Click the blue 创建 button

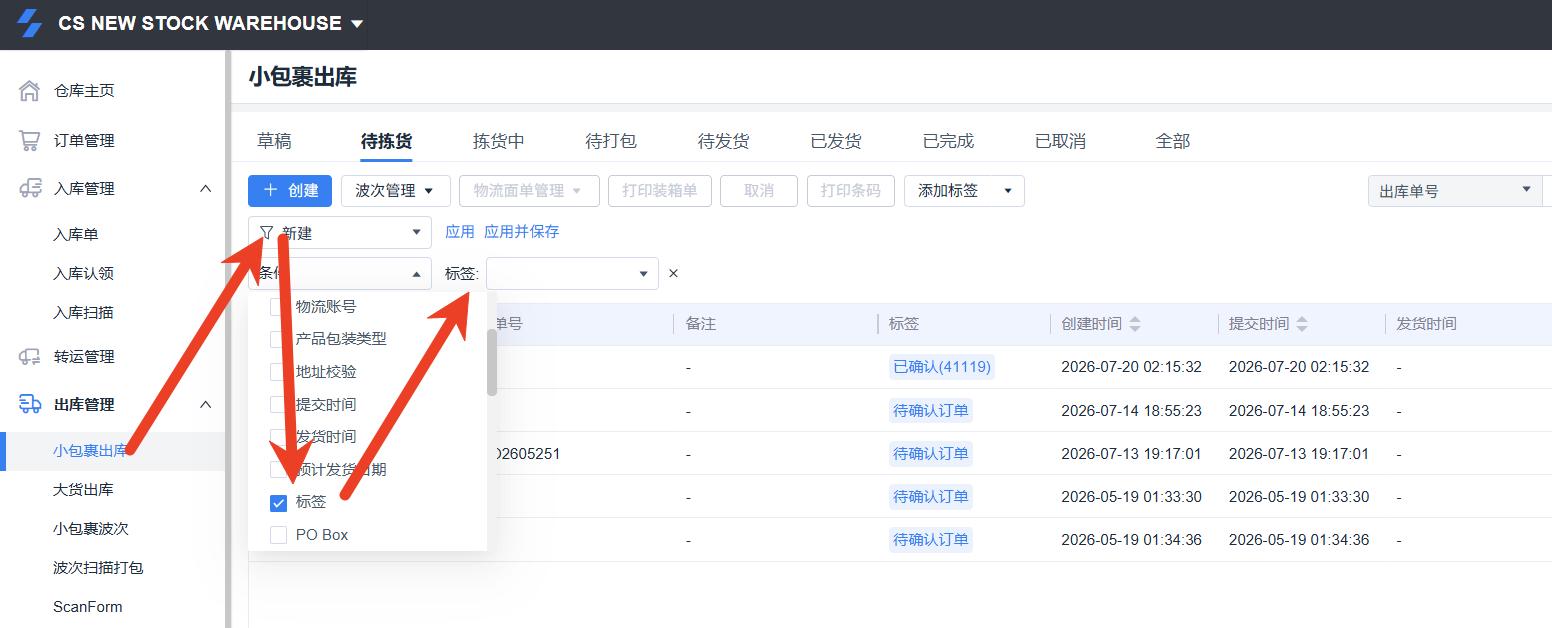pos(290,190)
